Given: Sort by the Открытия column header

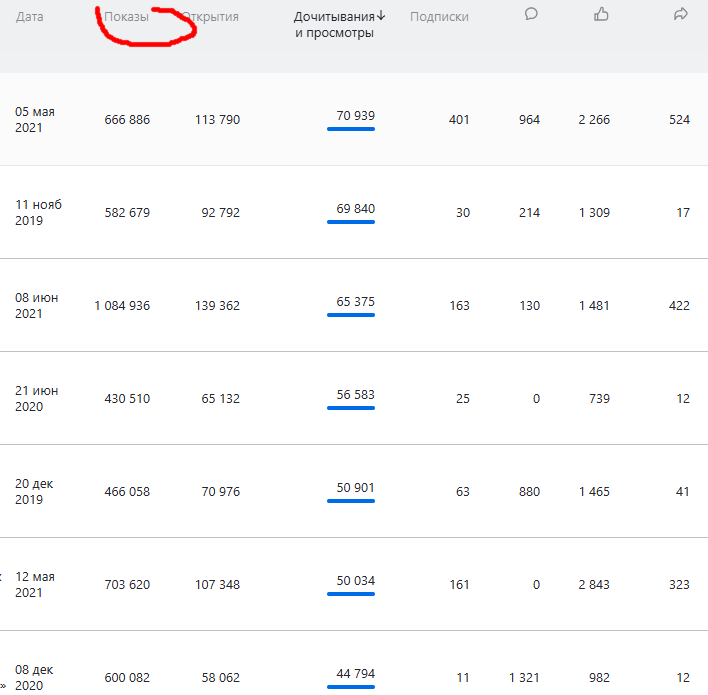Looking at the screenshot, I should pyautogui.click(x=210, y=17).
